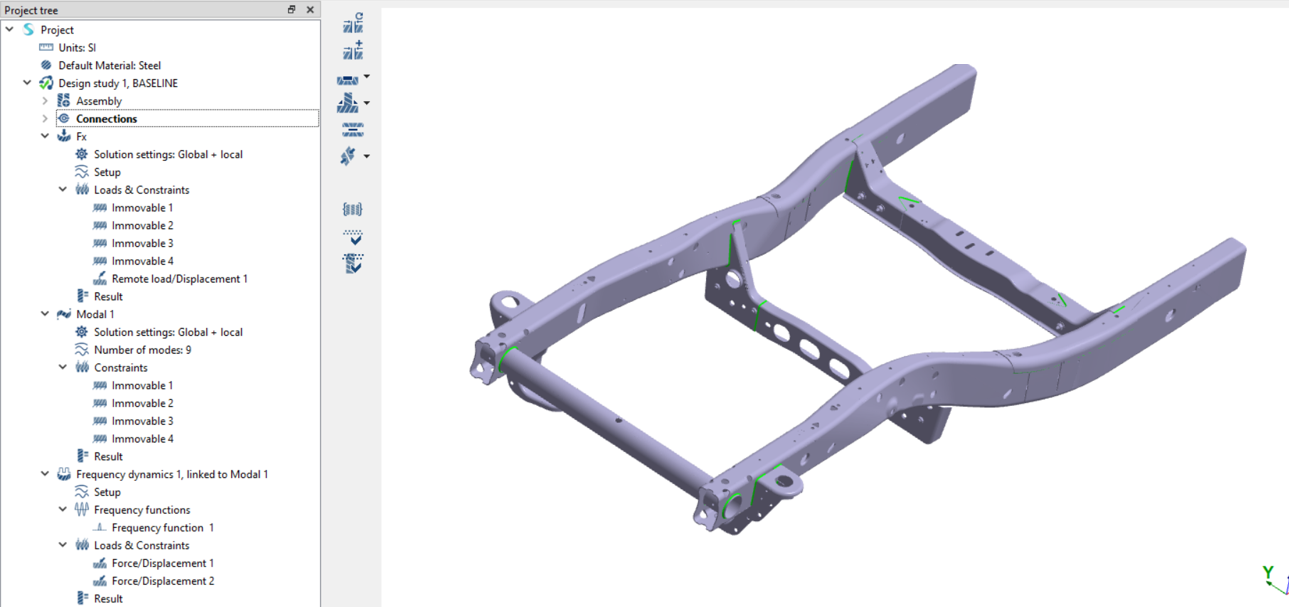
Task: Collapse the Frequency functions node
Action: [63, 510]
